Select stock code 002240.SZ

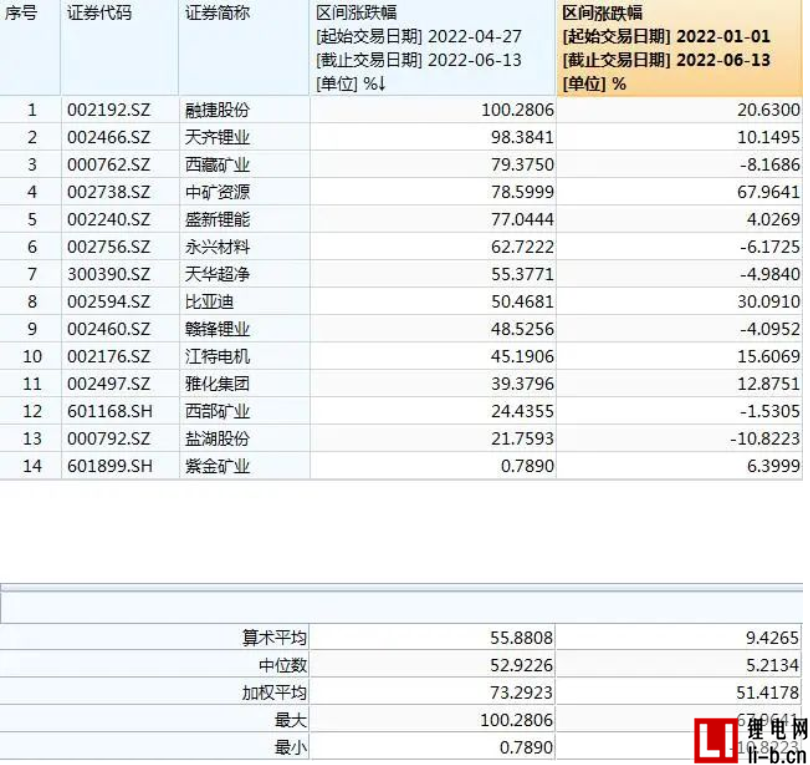click(x=108, y=220)
